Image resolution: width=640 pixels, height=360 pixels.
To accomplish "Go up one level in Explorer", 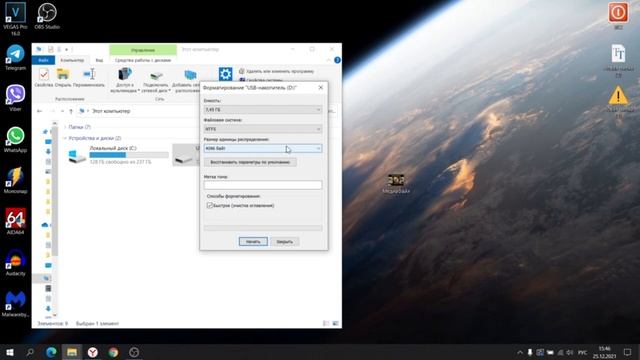I will 71,111.
